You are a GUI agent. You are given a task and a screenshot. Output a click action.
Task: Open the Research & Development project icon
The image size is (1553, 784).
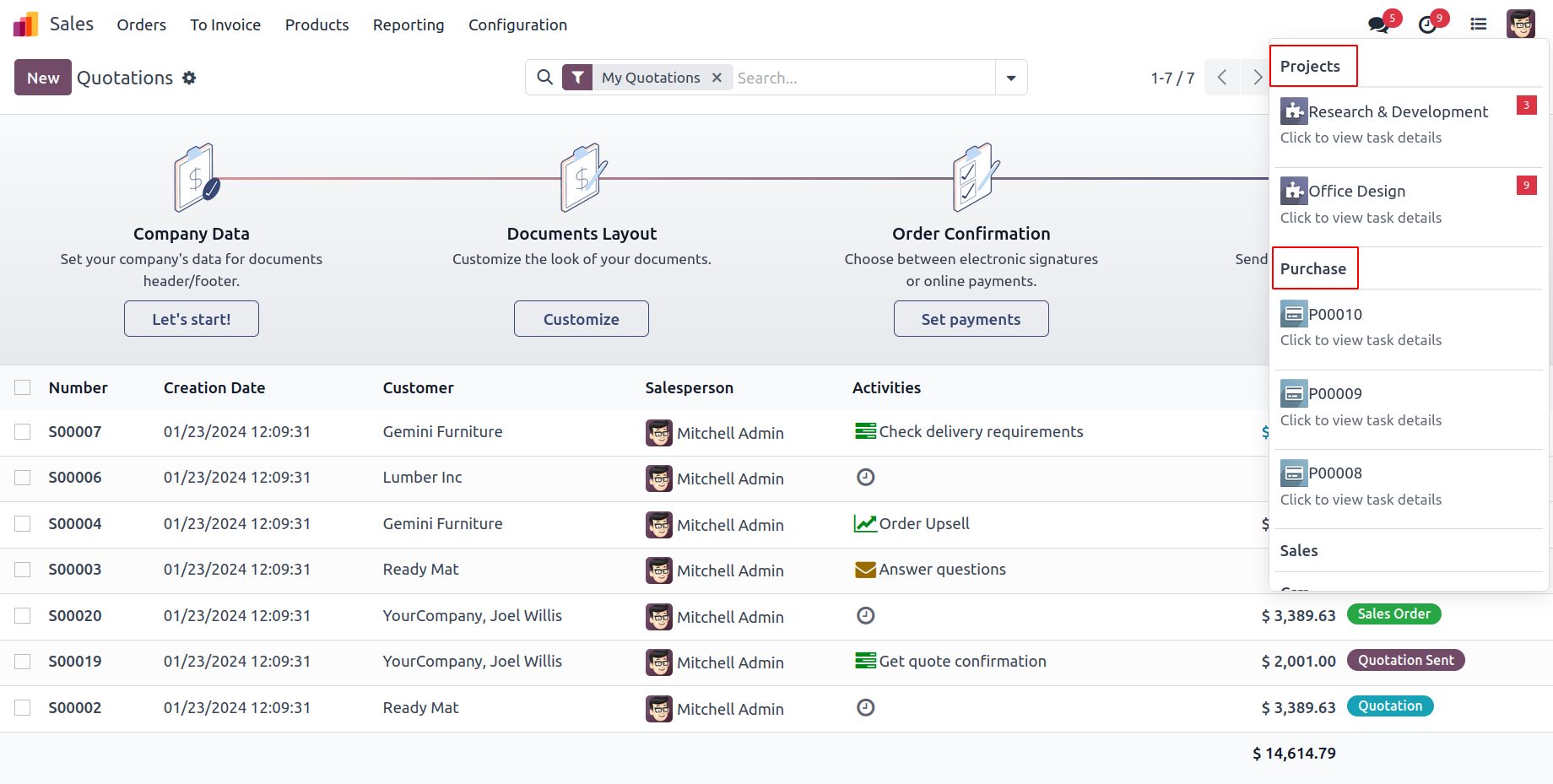(x=1294, y=111)
